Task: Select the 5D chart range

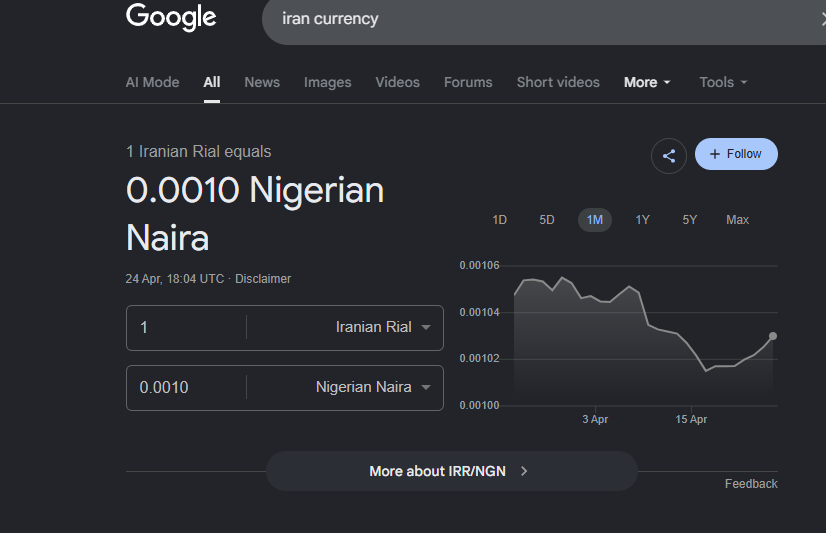Action: (547, 220)
